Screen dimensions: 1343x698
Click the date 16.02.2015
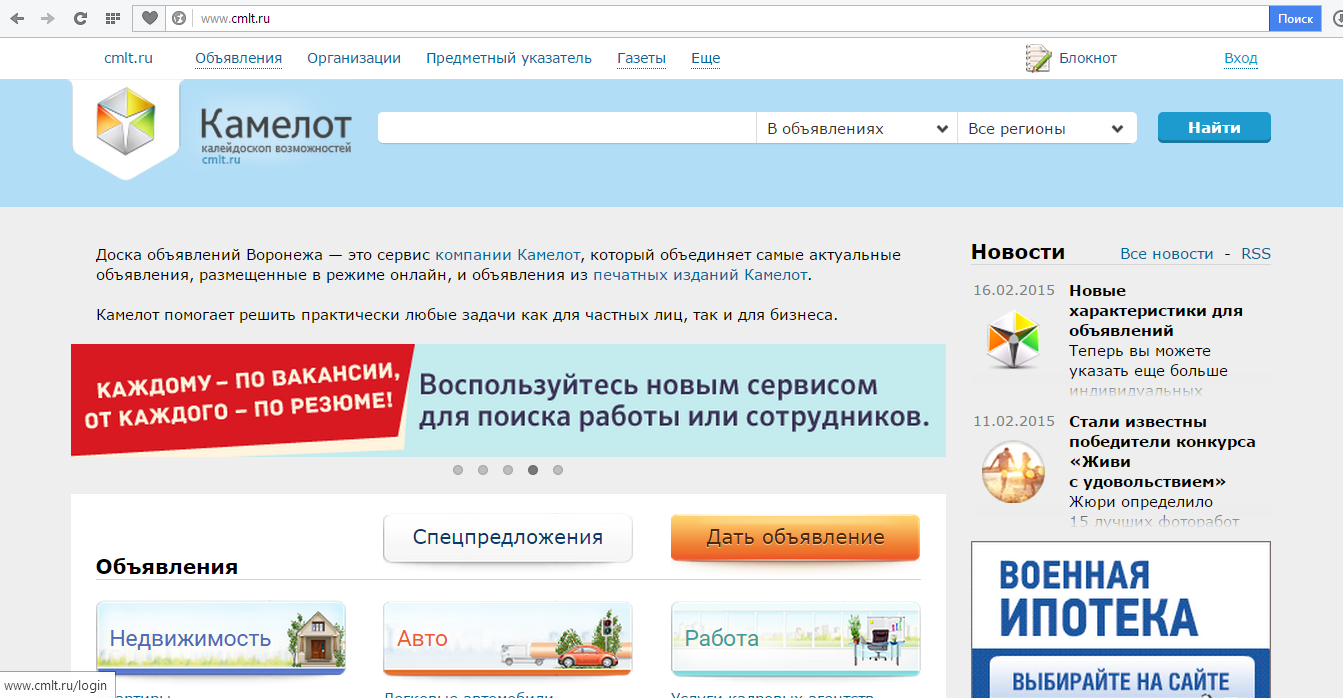[x=1014, y=291]
